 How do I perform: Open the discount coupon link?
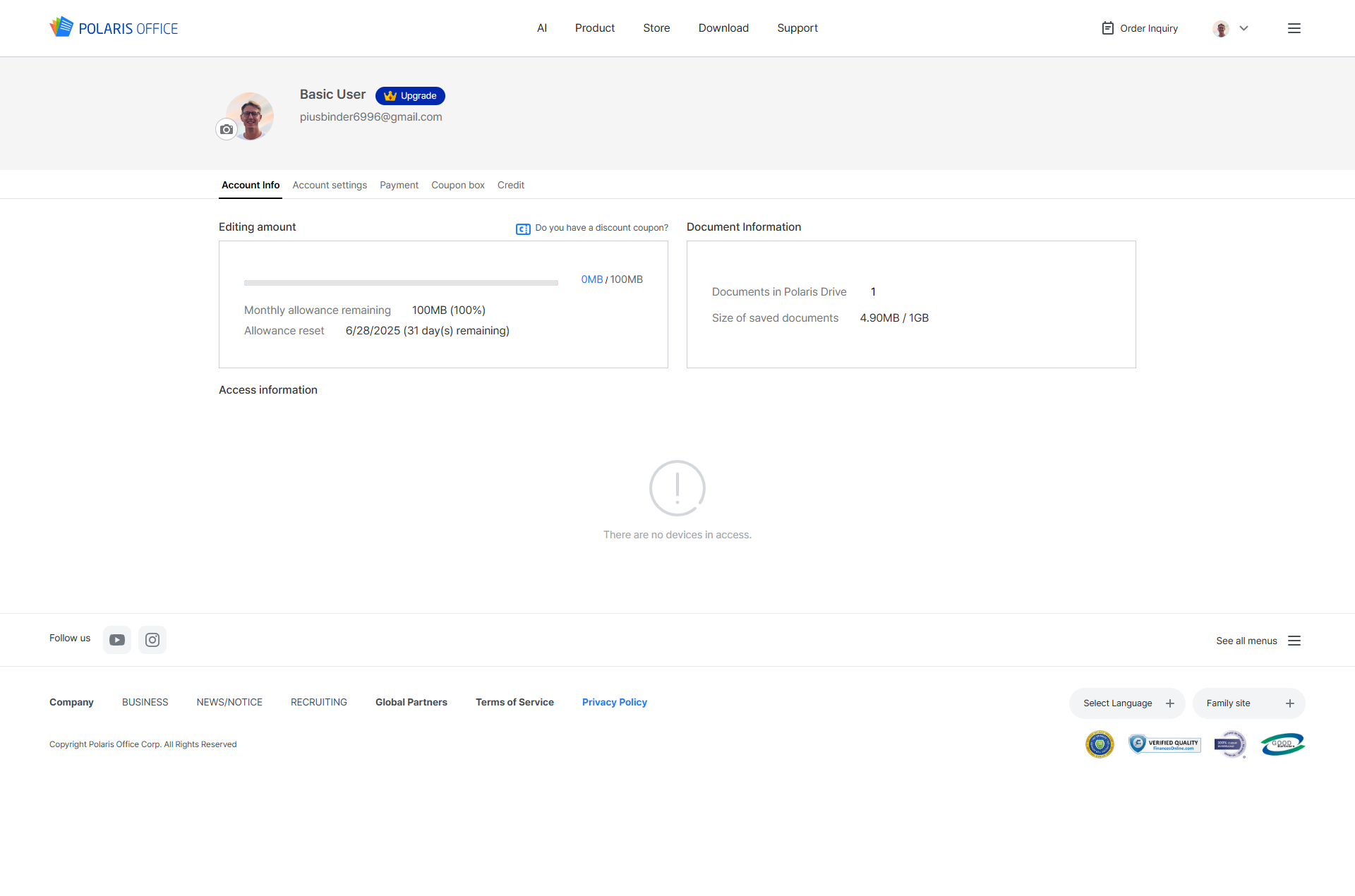click(601, 228)
